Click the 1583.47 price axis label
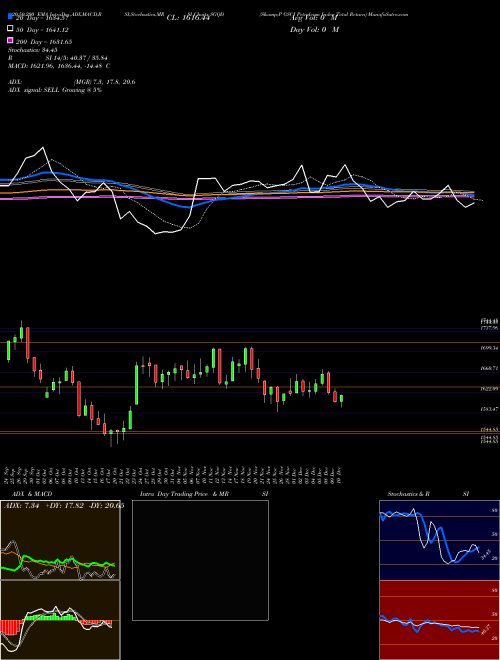The height and width of the screenshot is (660, 500). coord(489,409)
